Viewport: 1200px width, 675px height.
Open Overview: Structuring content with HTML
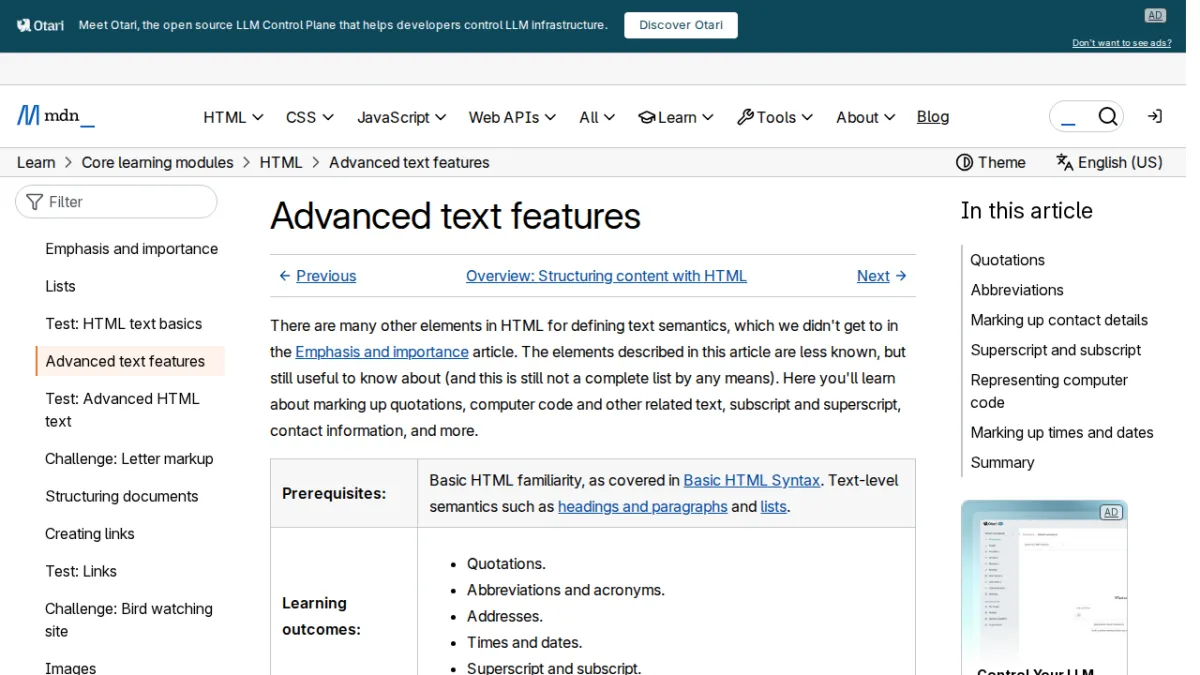point(606,276)
